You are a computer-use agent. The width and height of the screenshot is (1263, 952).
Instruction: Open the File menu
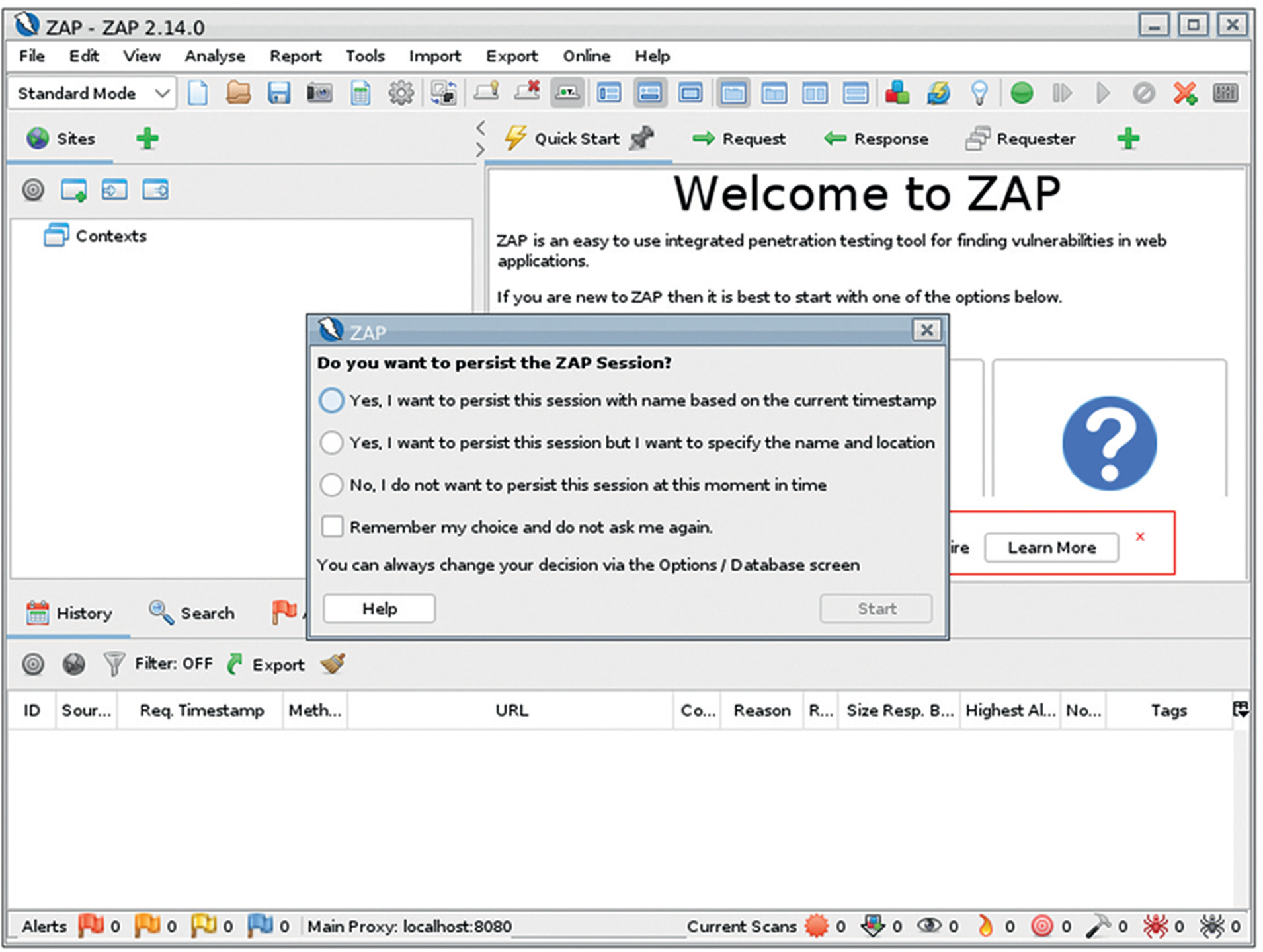[32, 56]
